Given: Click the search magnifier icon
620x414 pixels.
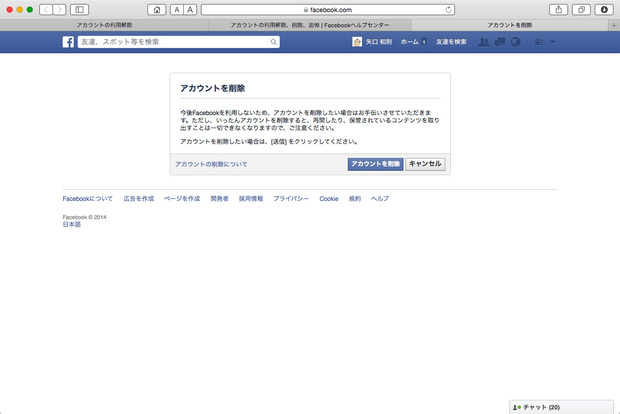Looking at the screenshot, I should [x=274, y=43].
